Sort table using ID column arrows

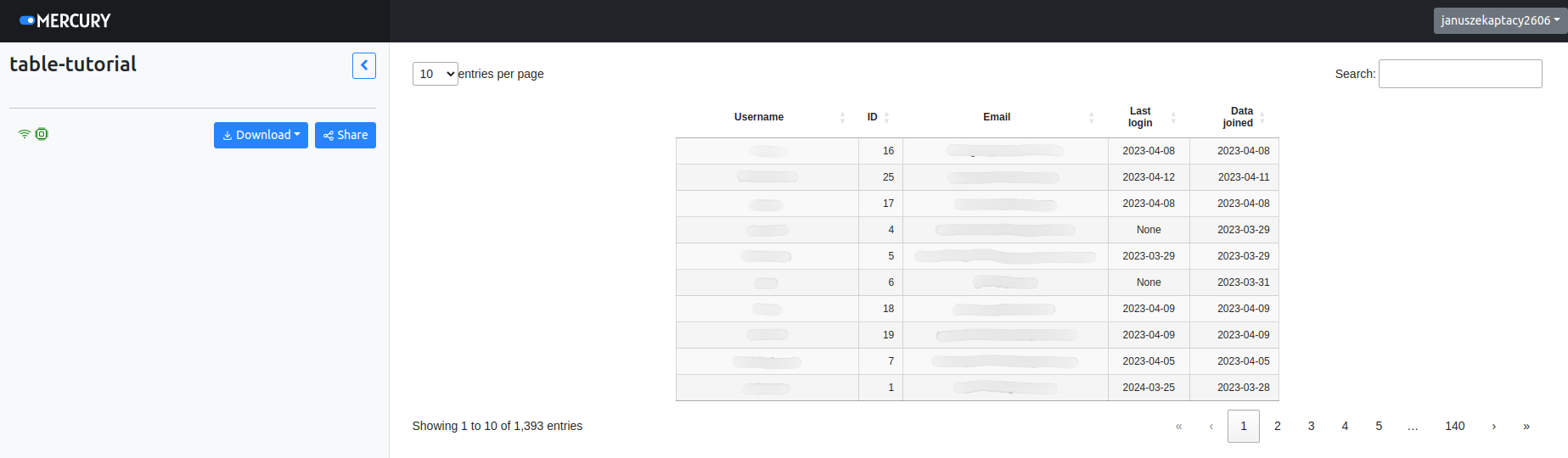(x=886, y=117)
